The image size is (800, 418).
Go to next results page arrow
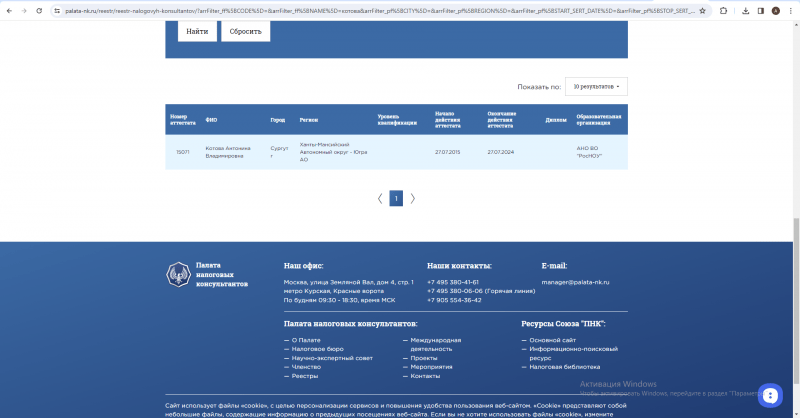coord(412,198)
